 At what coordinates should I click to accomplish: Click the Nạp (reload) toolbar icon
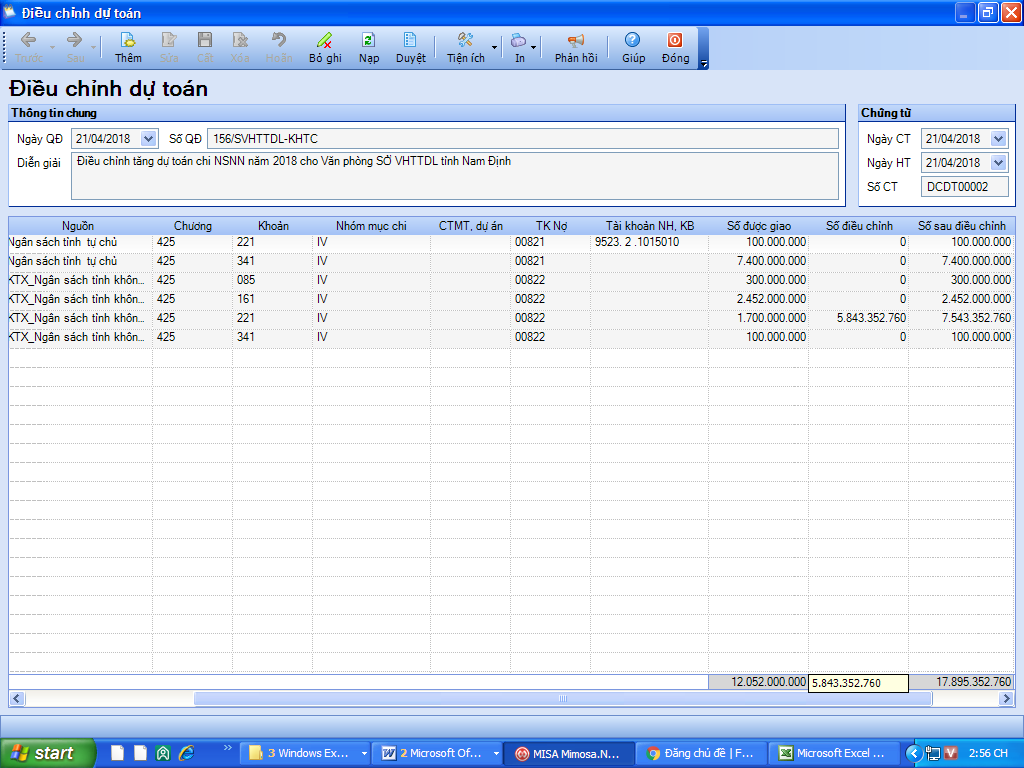pyautogui.click(x=368, y=40)
